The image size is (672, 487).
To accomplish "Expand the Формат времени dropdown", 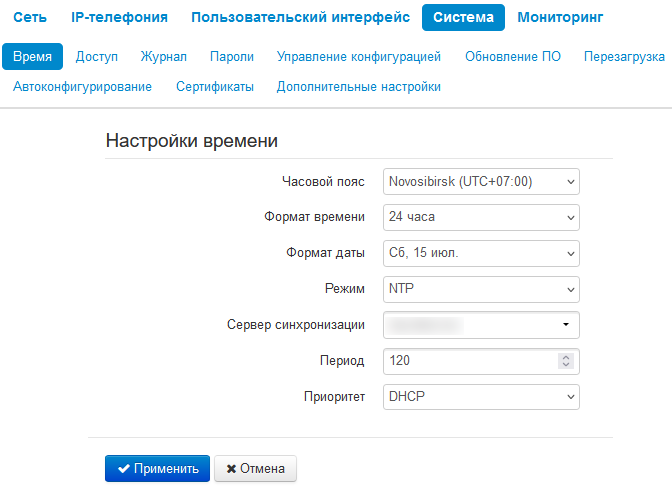I will pos(481,217).
